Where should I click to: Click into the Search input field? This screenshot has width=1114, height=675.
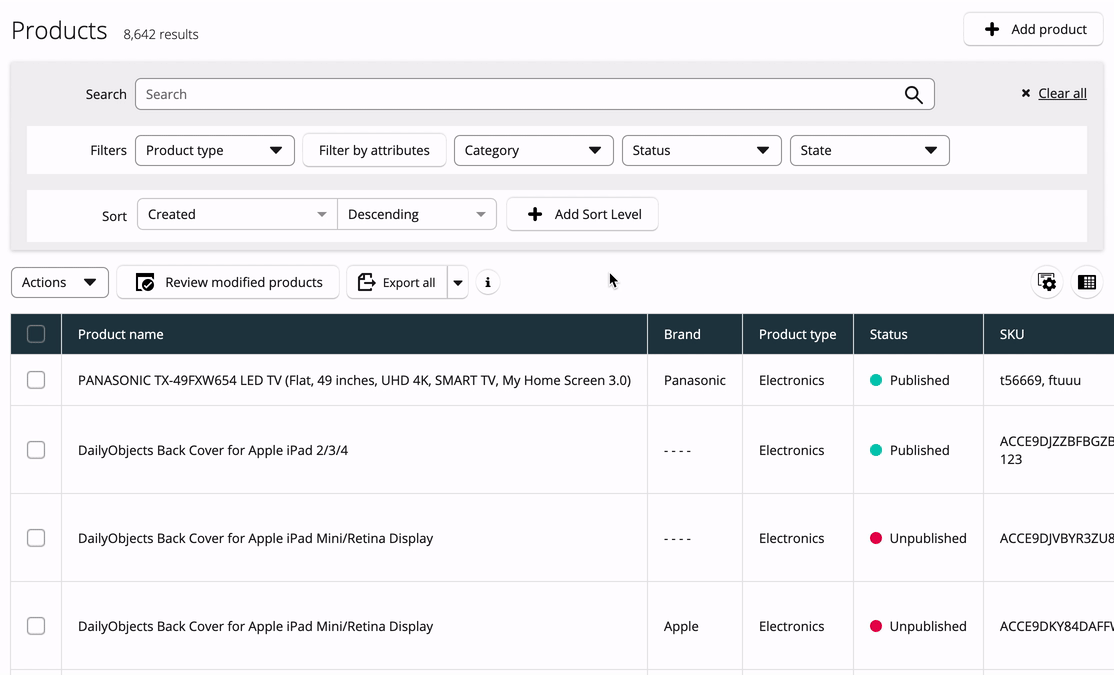coord(520,94)
